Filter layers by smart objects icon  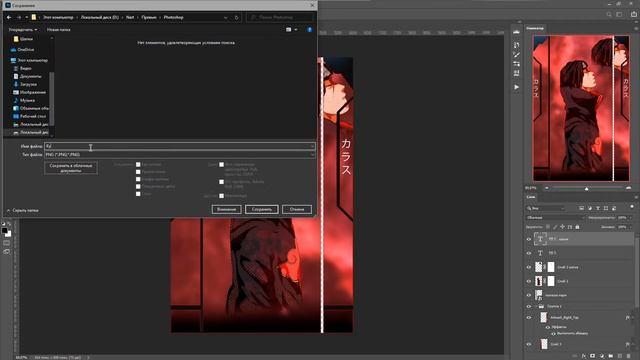pyautogui.click(x=614, y=208)
